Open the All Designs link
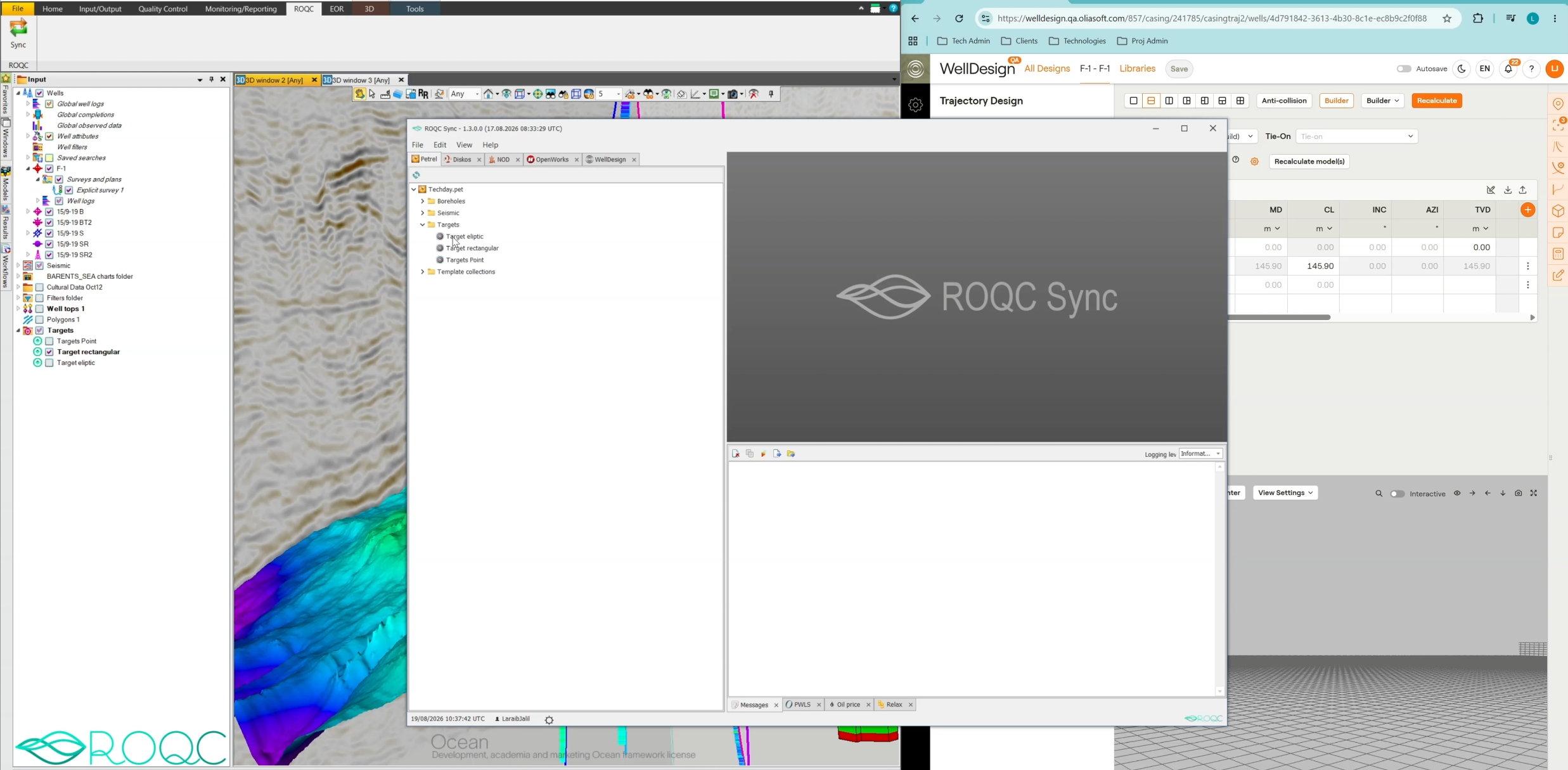 point(1047,68)
